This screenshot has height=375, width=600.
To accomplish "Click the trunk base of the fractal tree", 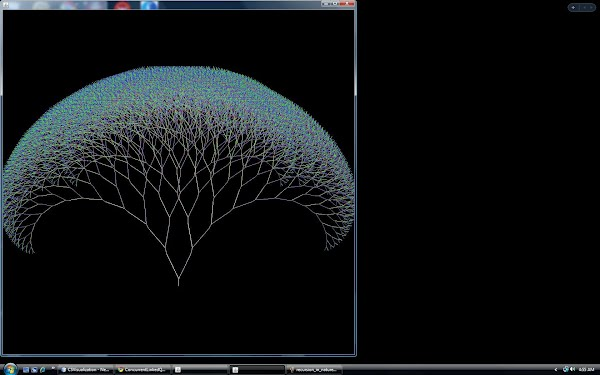I will pos(178,282).
